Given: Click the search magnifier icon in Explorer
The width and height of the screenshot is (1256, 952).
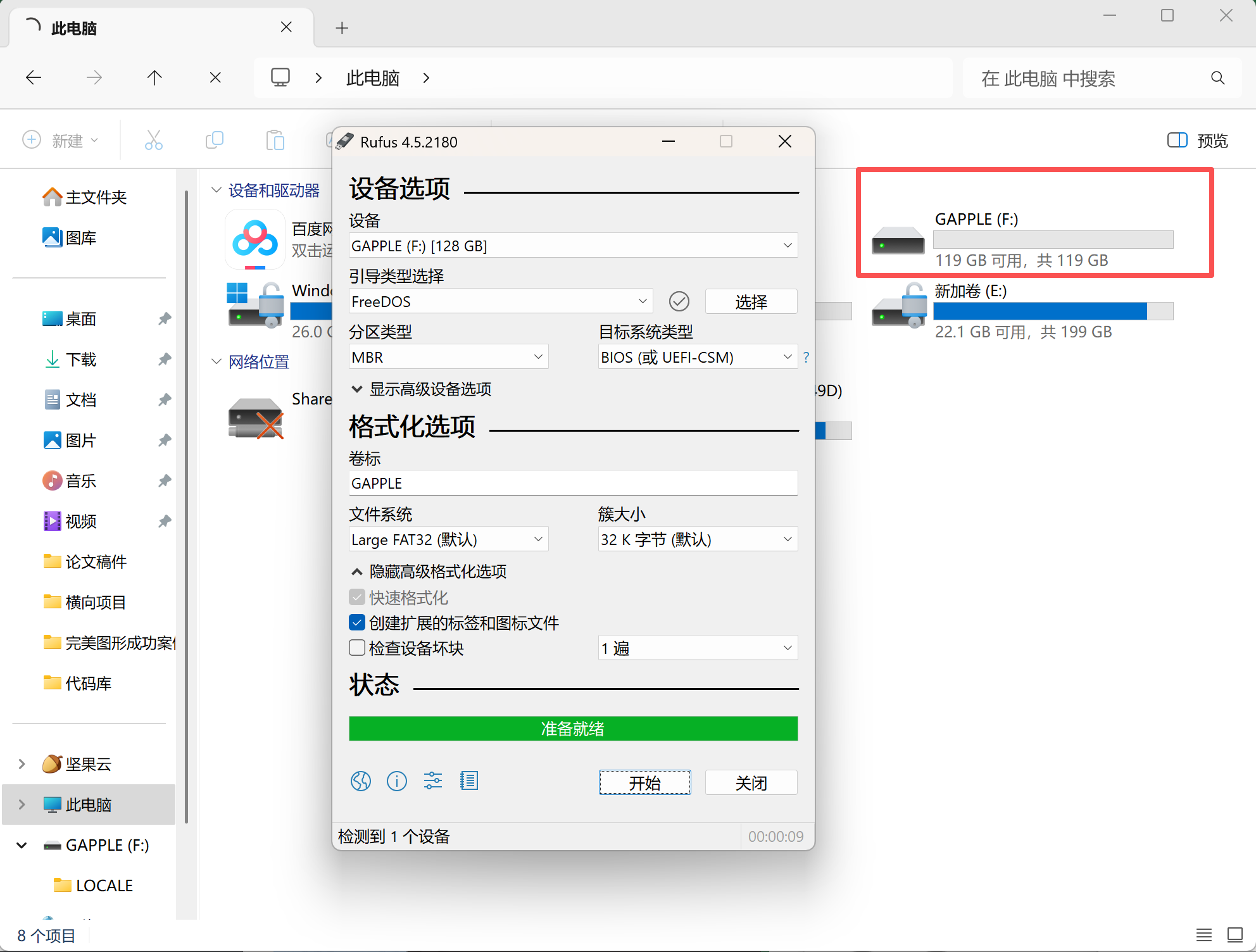Looking at the screenshot, I should pos(1217,78).
